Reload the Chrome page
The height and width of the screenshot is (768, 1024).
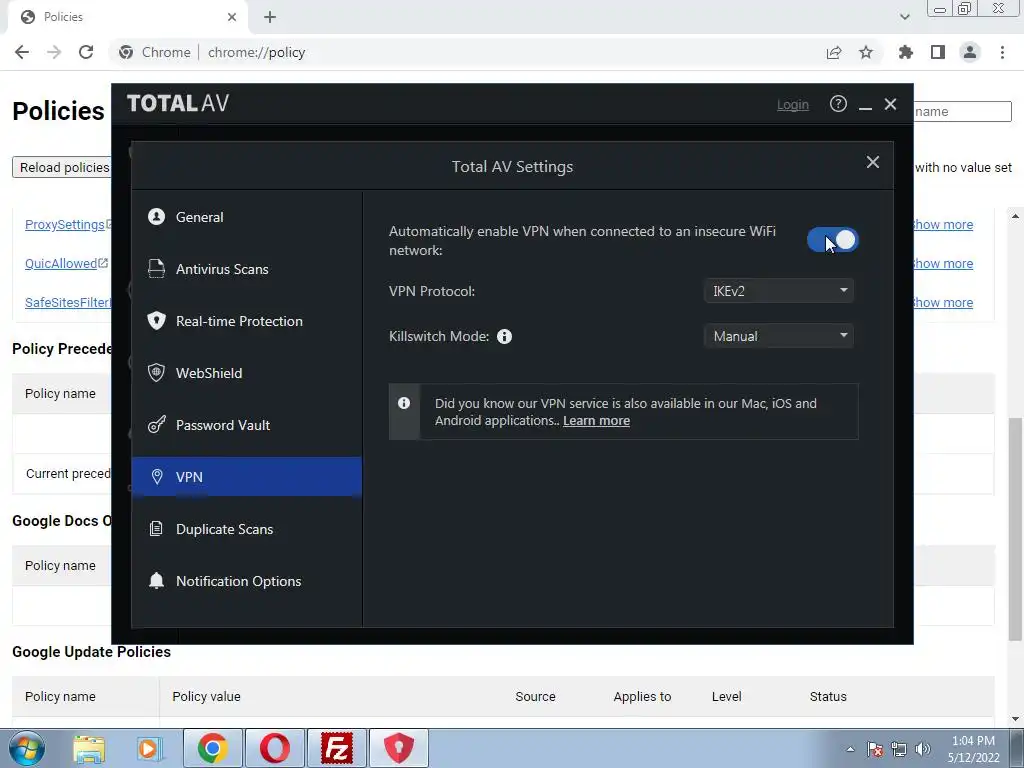click(x=86, y=52)
